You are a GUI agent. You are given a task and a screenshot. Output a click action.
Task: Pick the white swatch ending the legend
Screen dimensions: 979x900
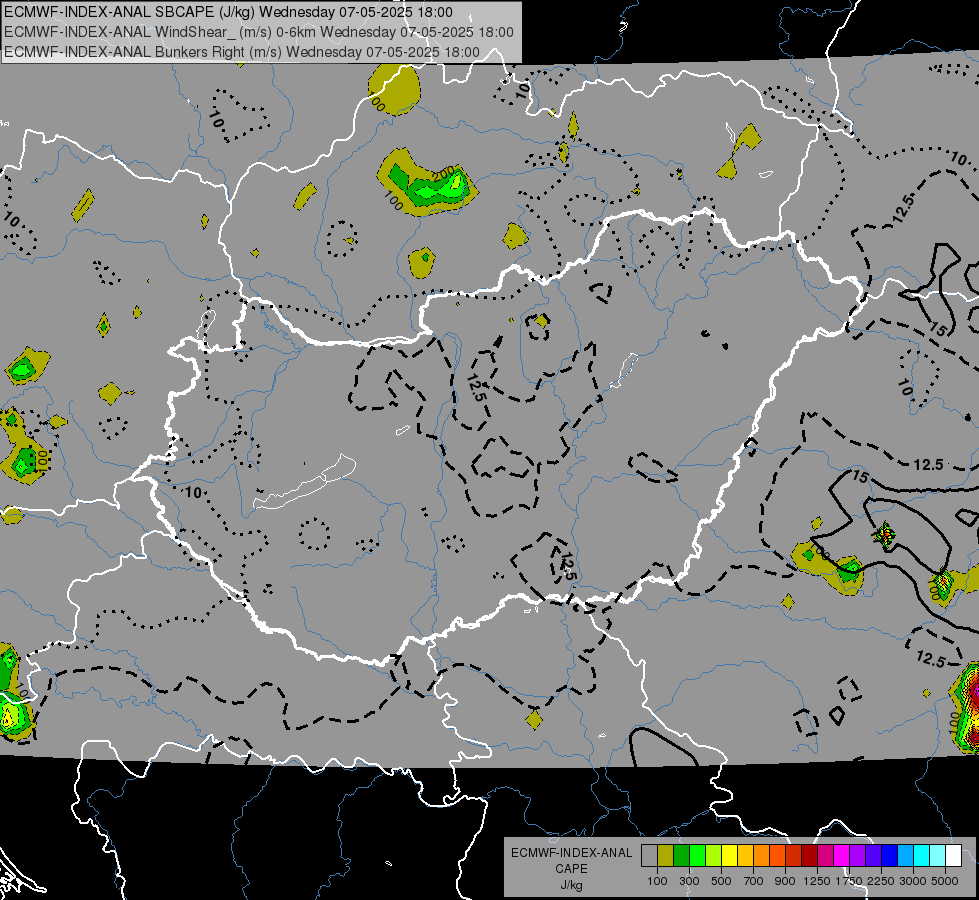(954, 856)
